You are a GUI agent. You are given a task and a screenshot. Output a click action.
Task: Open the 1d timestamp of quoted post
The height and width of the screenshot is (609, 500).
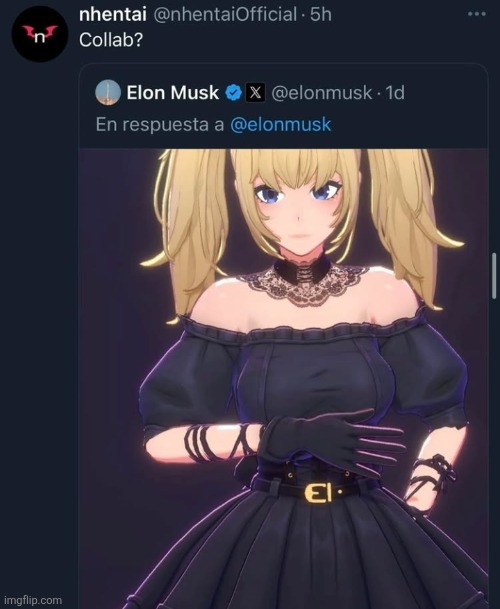[395, 92]
